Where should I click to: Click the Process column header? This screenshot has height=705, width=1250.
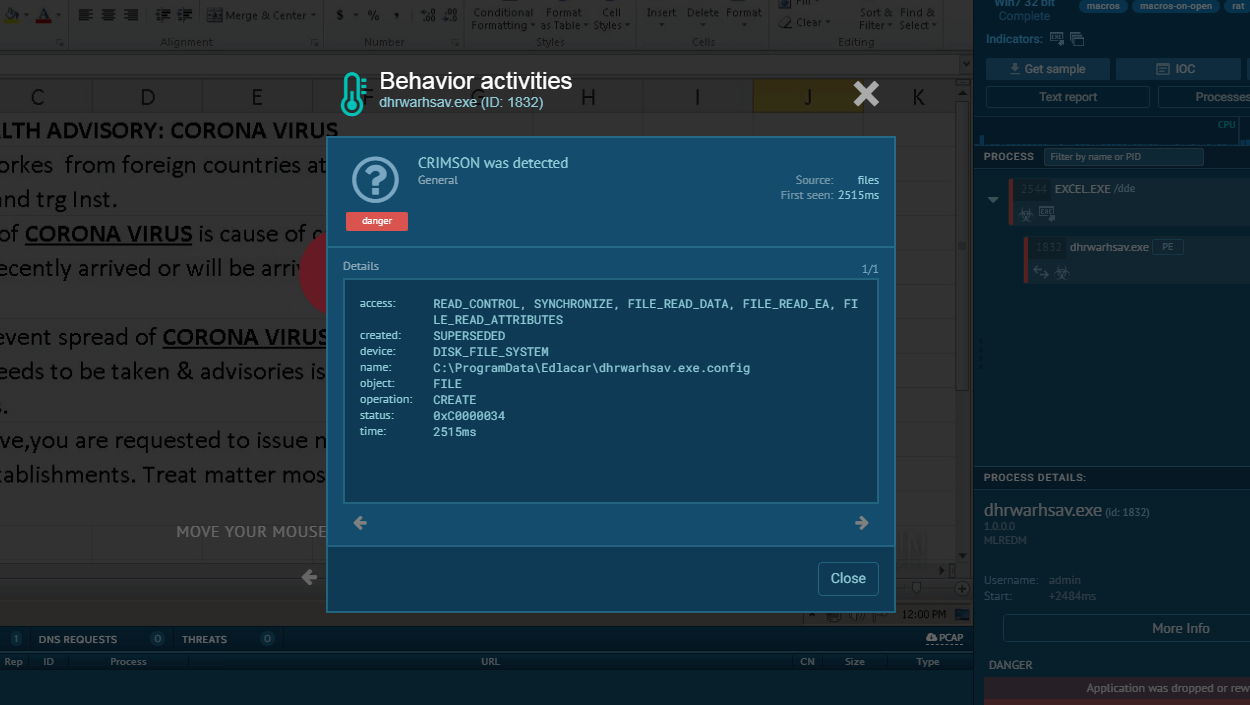pyautogui.click(x=128, y=662)
